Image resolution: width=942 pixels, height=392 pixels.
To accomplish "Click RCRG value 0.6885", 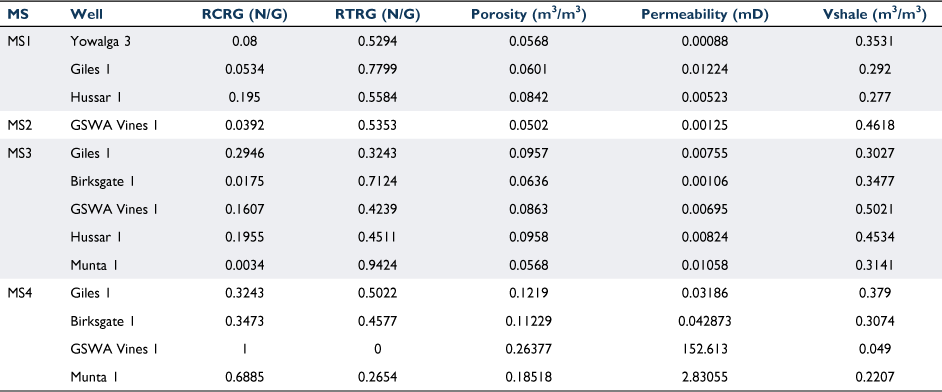I will tap(245, 376).
